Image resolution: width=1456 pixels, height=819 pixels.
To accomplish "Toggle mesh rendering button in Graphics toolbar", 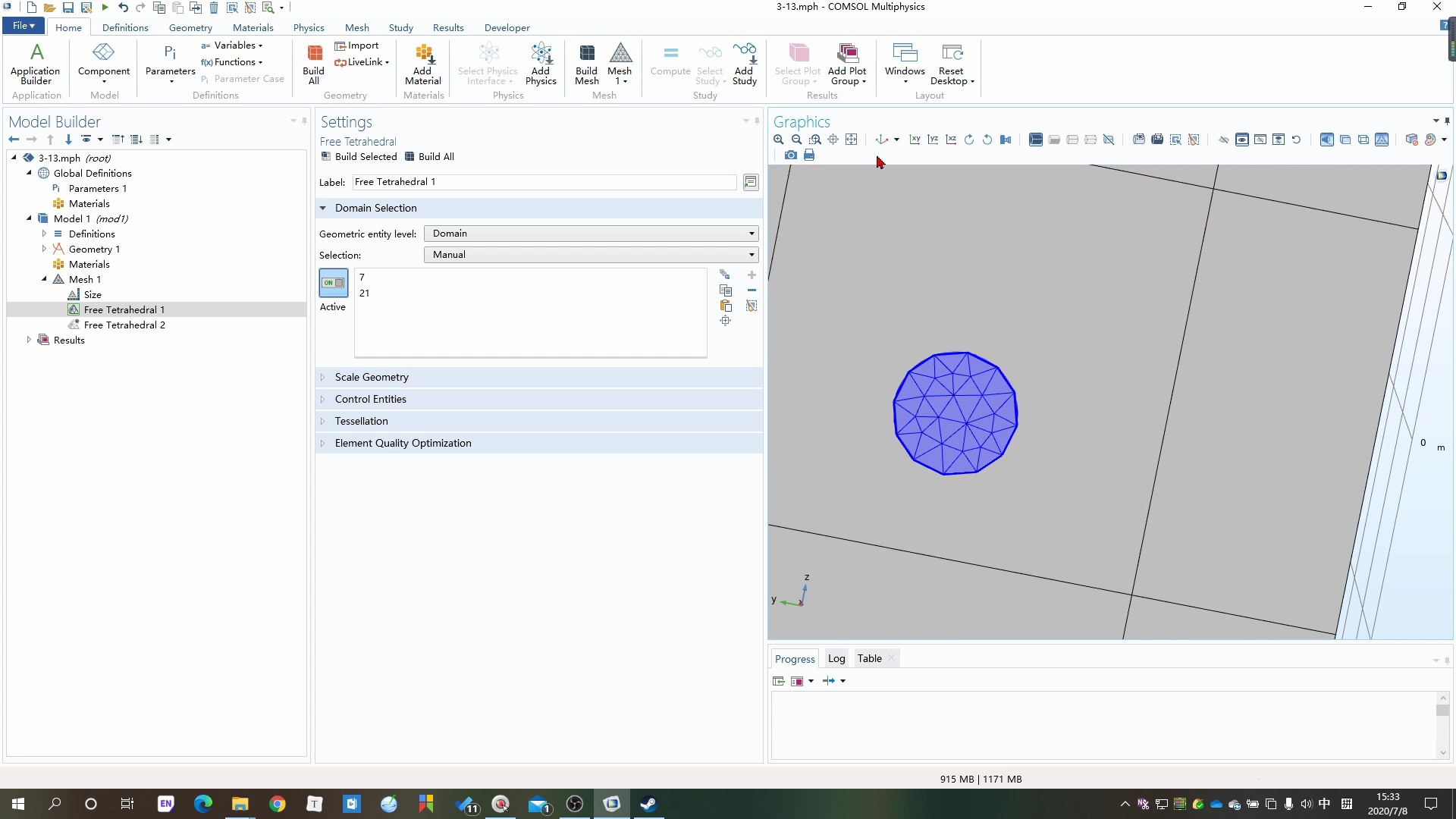I will pos(1382,140).
